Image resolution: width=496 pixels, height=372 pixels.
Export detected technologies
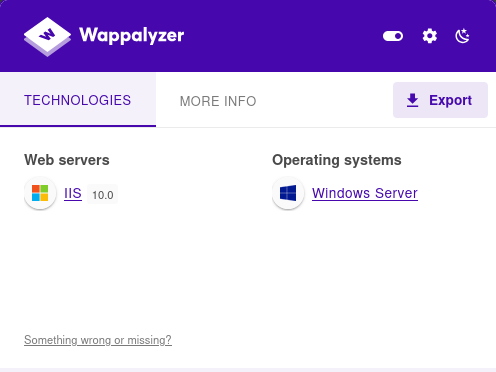tap(440, 100)
